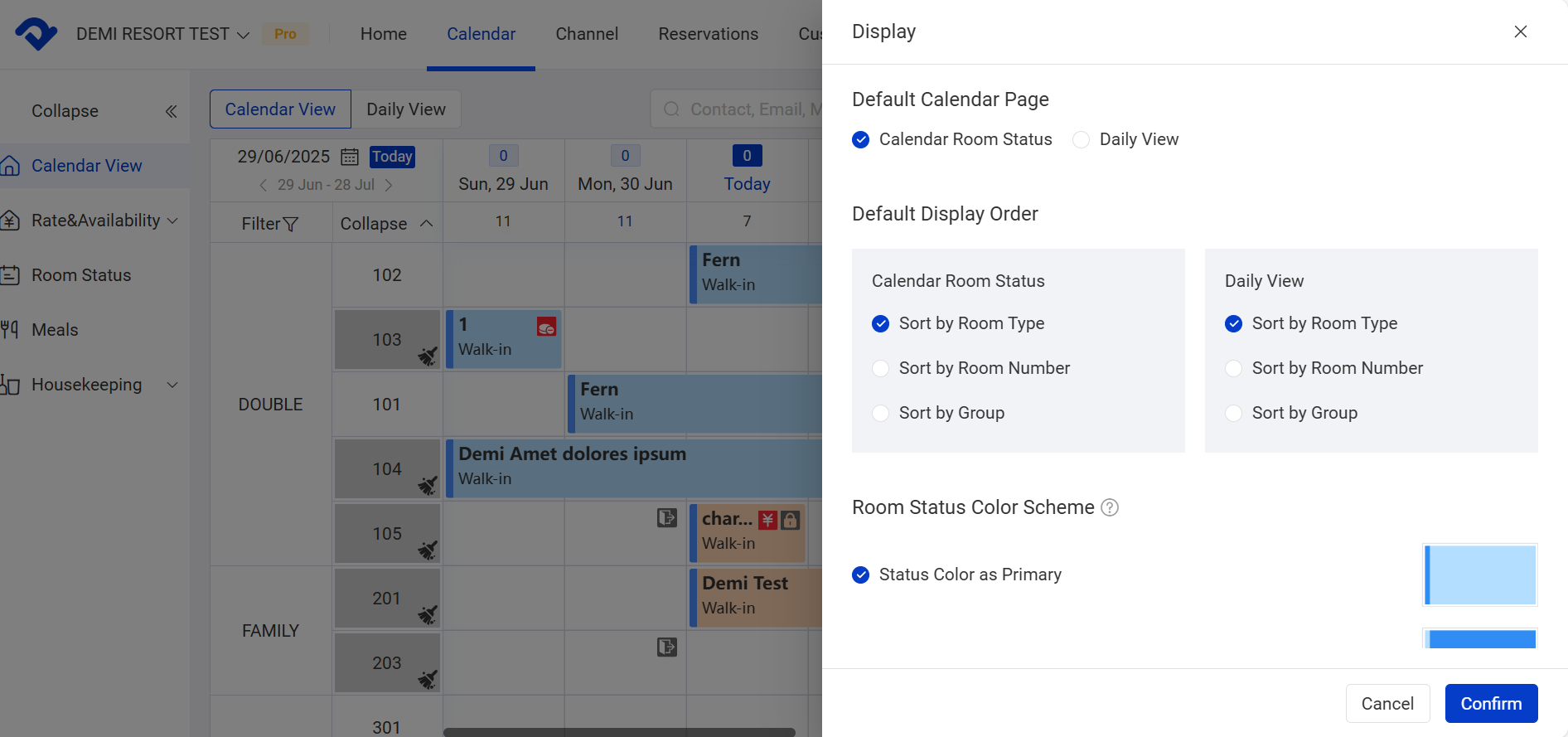Select Daily View as default calendar page
The height and width of the screenshot is (737, 1568).
pos(1082,139)
